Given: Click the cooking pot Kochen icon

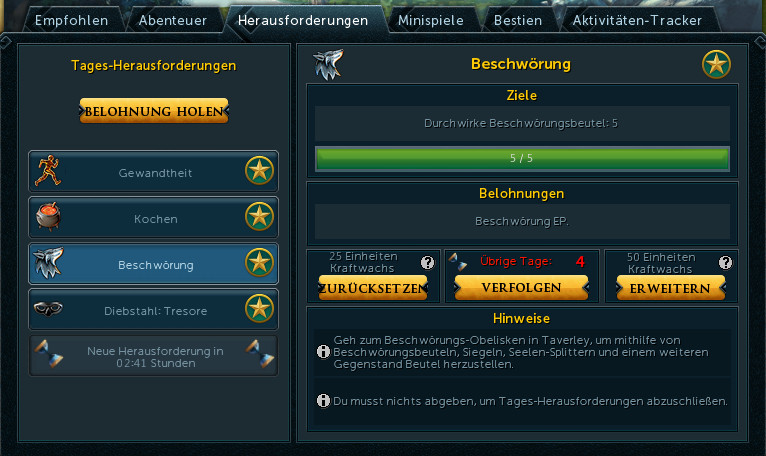Looking at the screenshot, I should pyautogui.click(x=48, y=216).
